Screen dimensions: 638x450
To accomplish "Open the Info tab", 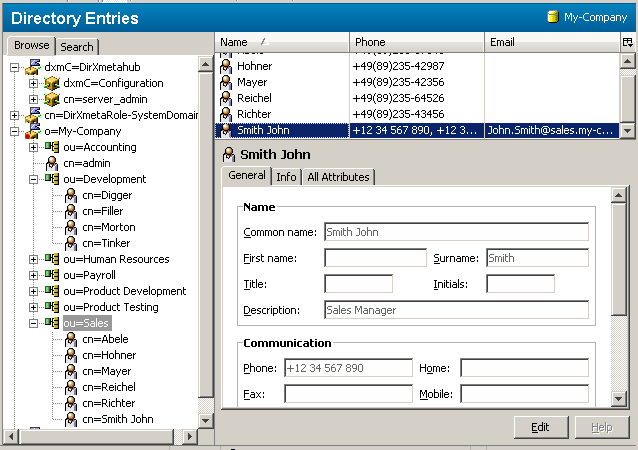I will click(286, 177).
